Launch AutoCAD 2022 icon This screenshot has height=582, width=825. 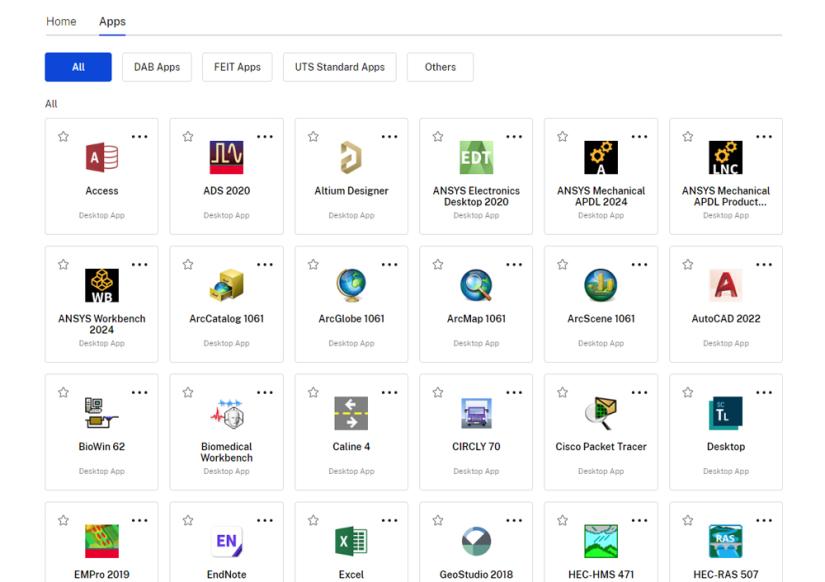(x=726, y=285)
